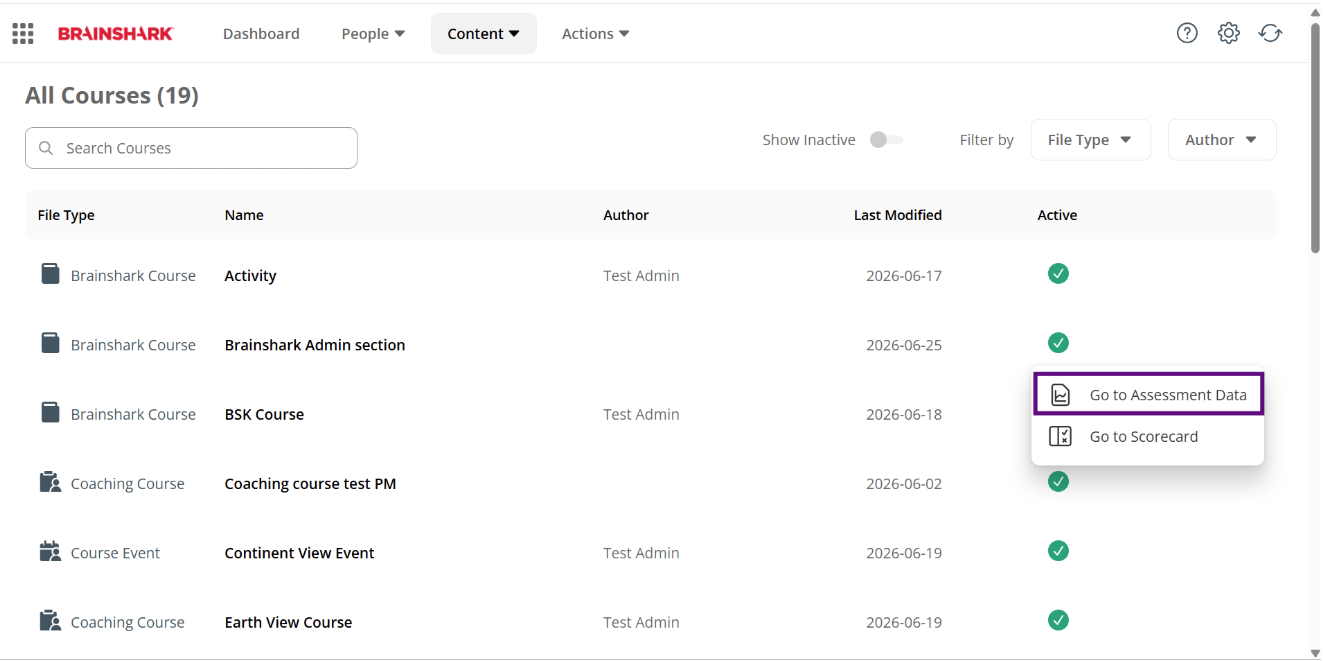Click the Search Courses field
Viewport: 1324px width, 661px height.
tap(191, 148)
